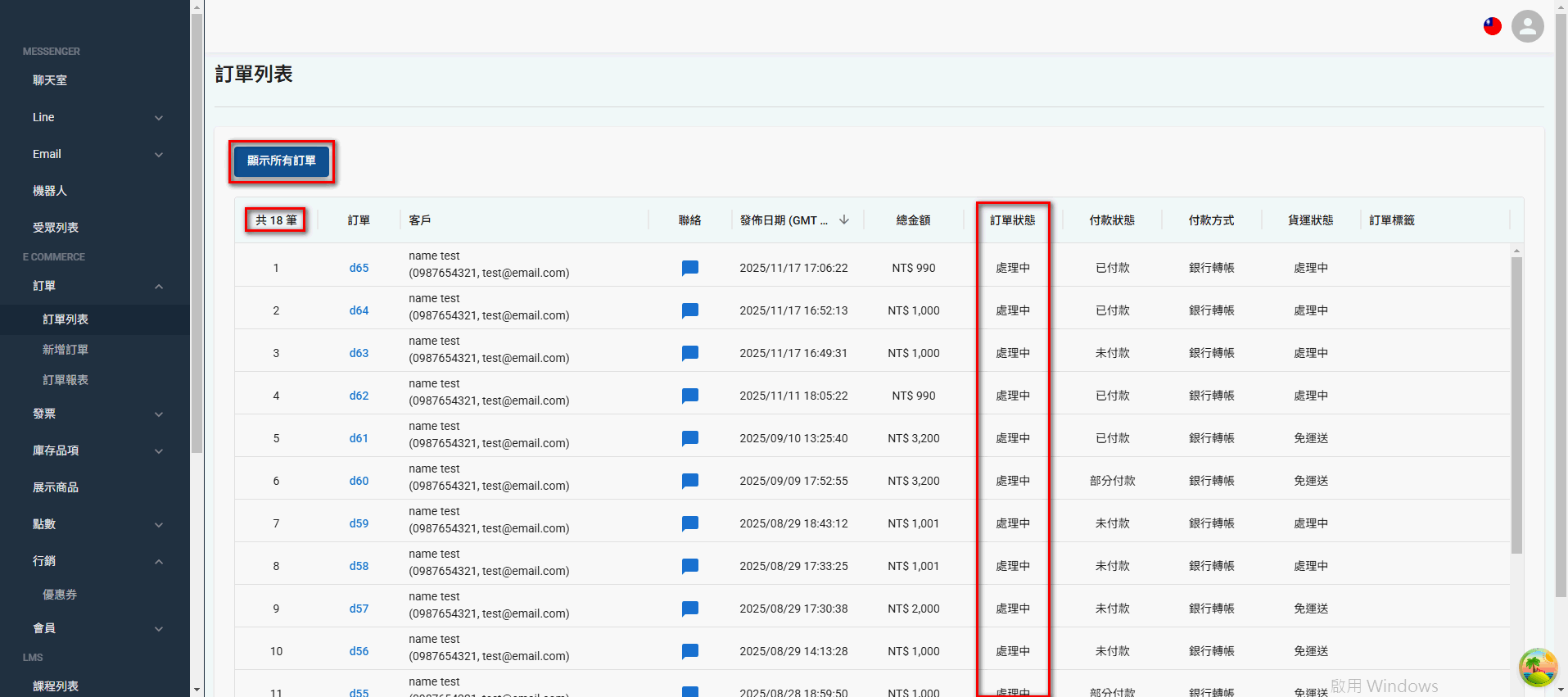1568x697 pixels.
Task: Select 新增訂單 in the sidebar
Action: coord(66,350)
